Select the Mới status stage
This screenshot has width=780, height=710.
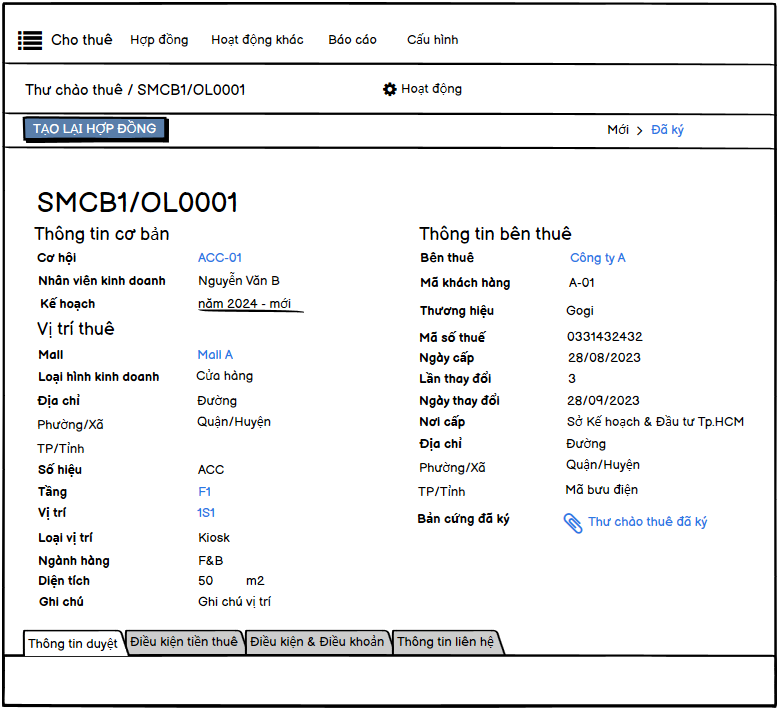tap(618, 130)
